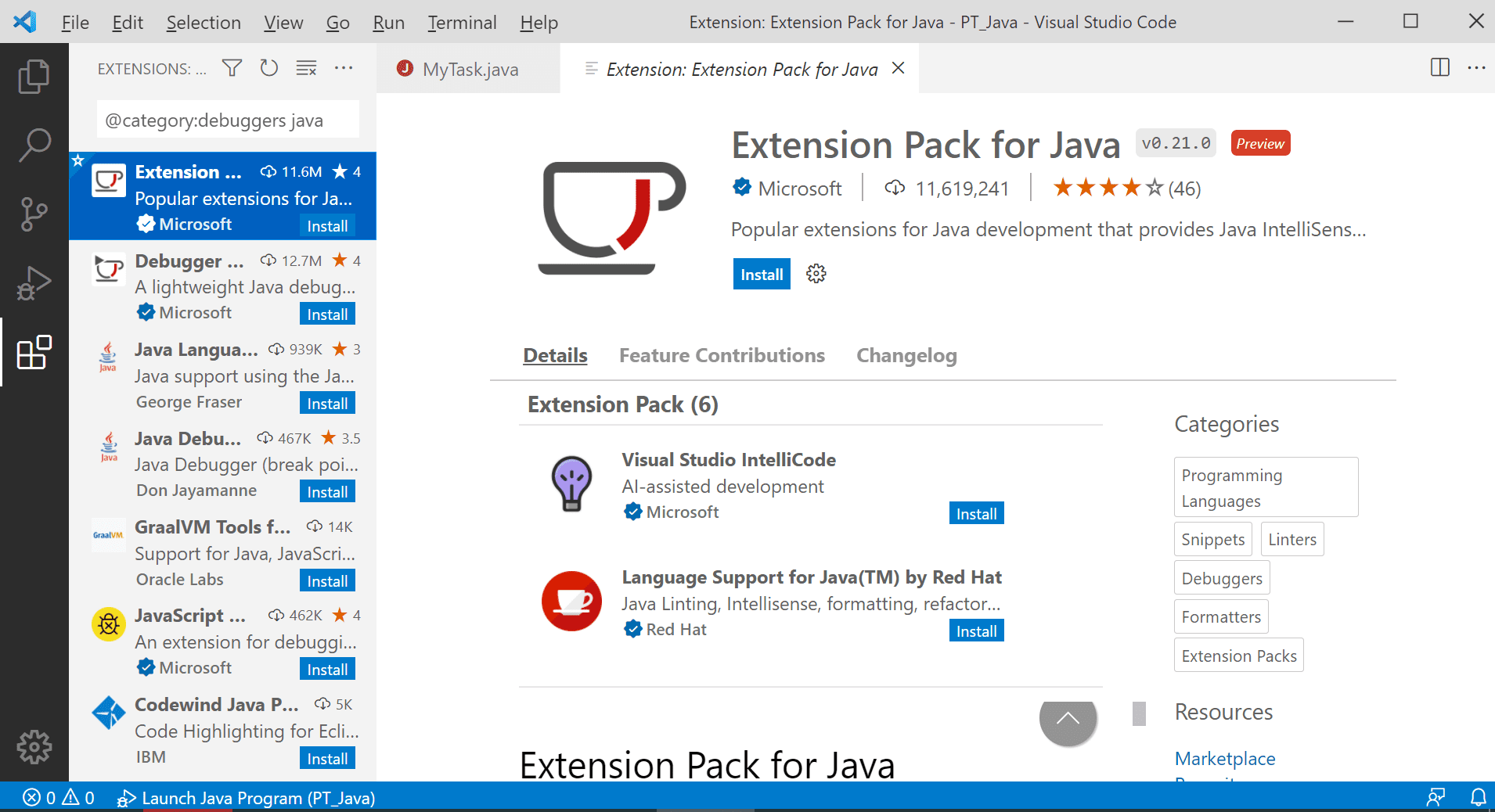Install Don Jayamanne's Java Debugger

[x=327, y=491]
